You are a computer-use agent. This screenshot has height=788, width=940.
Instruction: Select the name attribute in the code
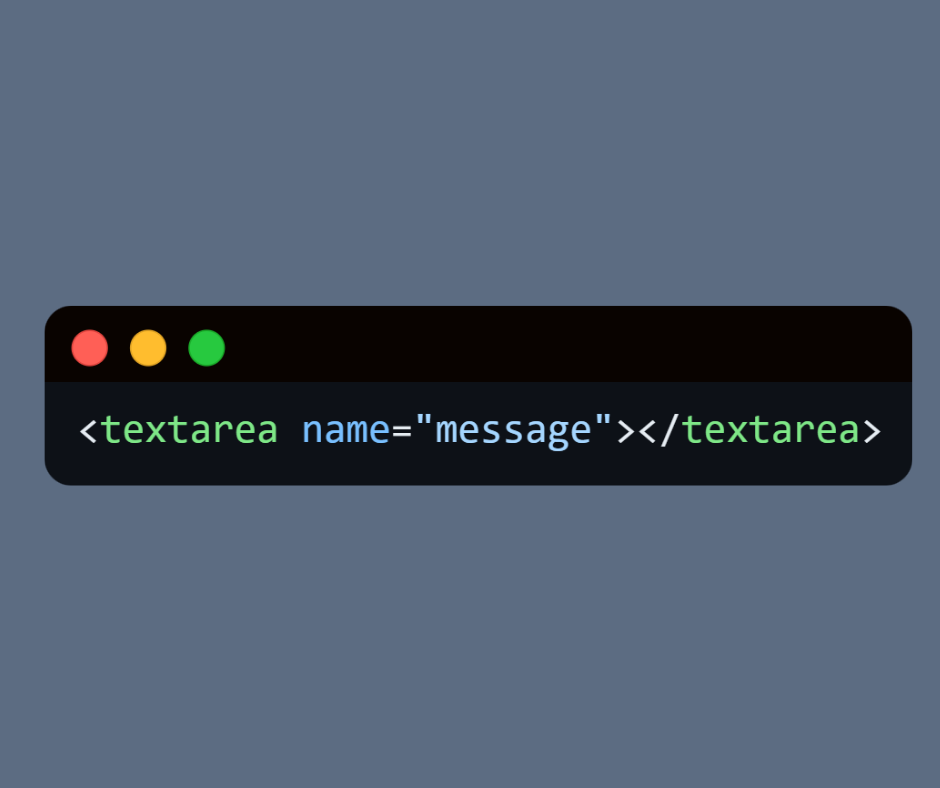coord(346,430)
